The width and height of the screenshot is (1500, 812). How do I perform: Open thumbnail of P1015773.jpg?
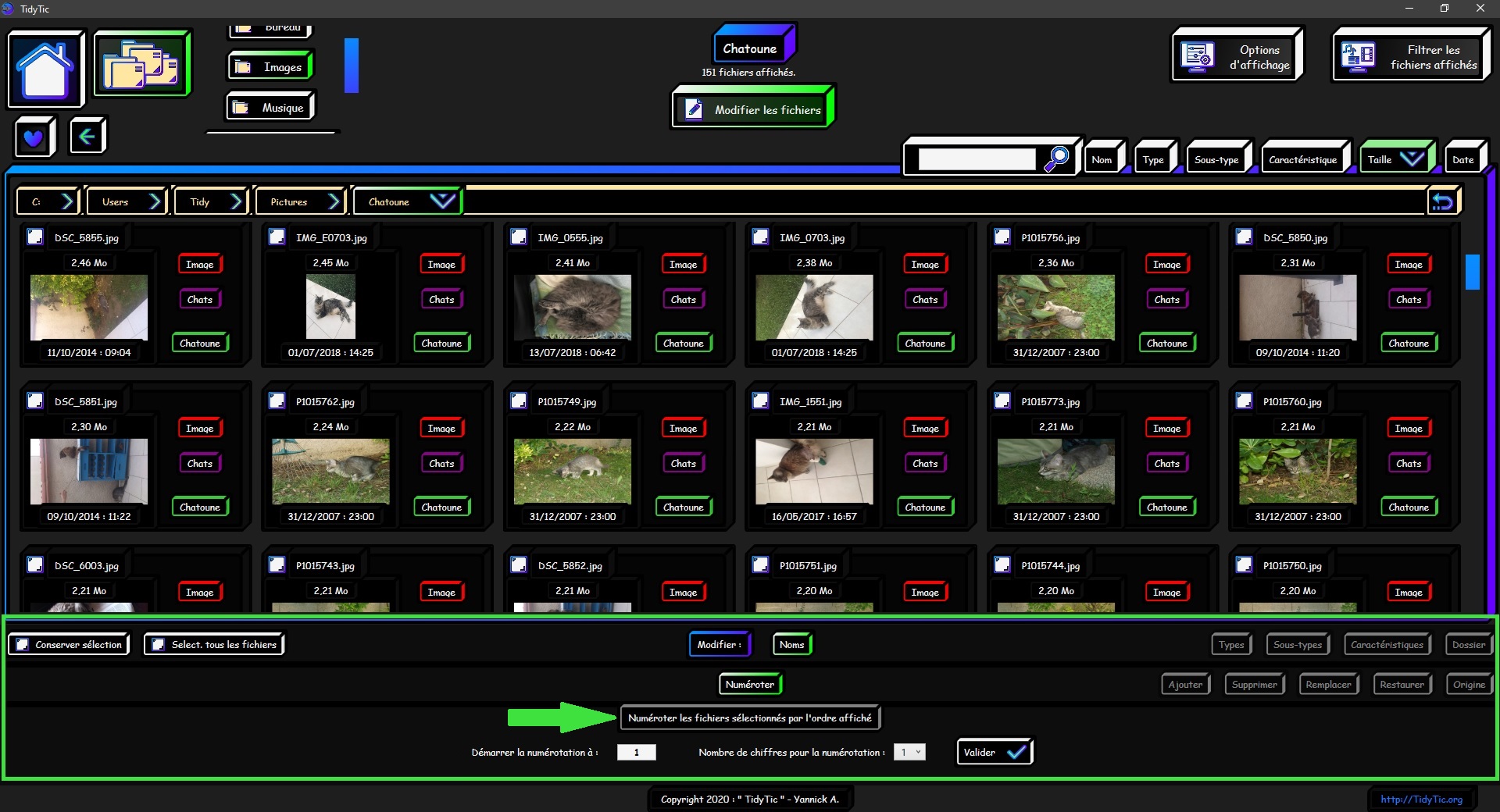point(1056,471)
